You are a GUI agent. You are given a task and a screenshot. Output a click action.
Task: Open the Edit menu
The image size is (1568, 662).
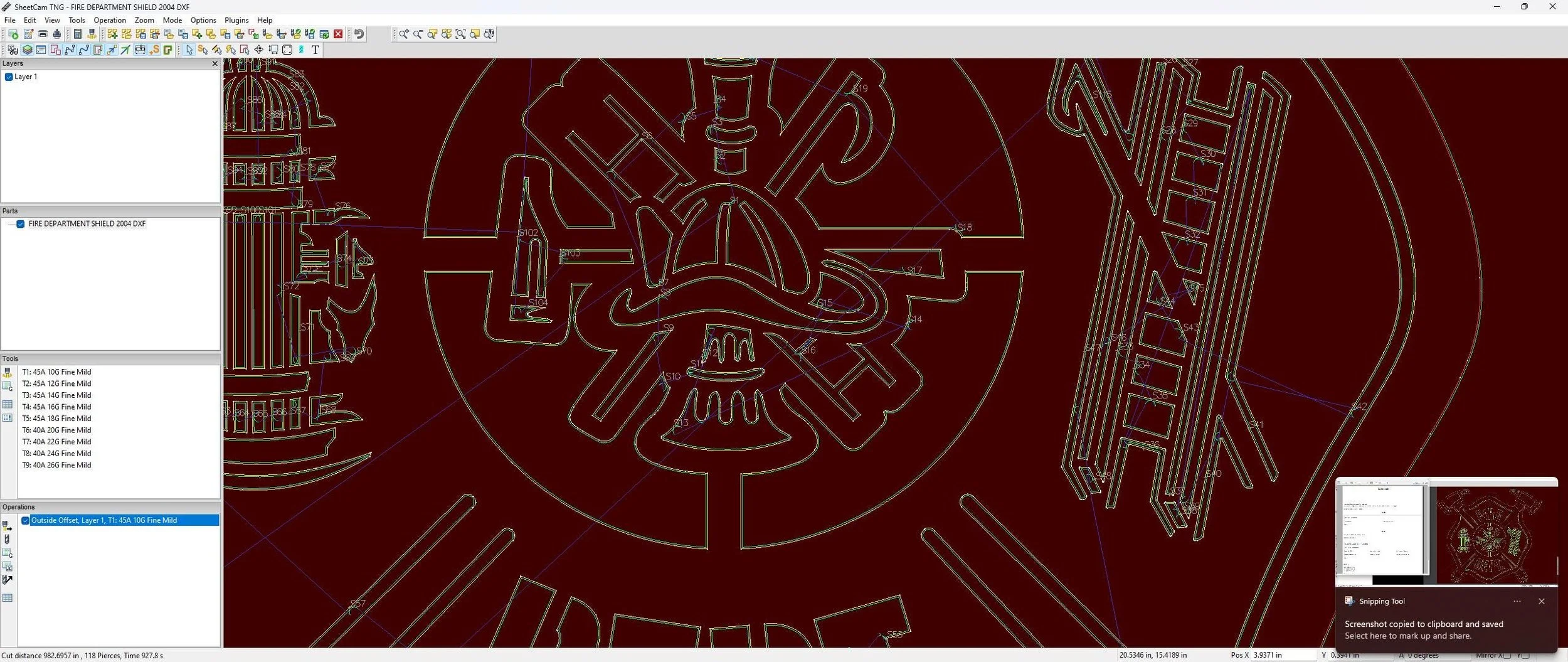coord(29,20)
